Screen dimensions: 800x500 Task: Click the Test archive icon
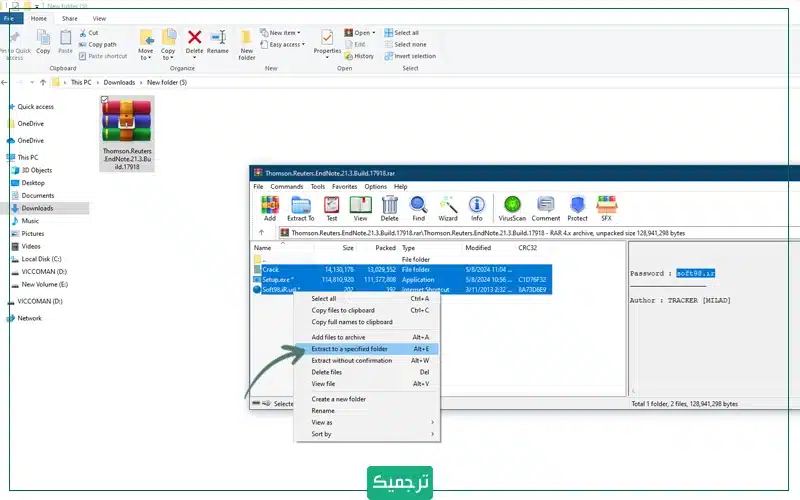coord(332,208)
